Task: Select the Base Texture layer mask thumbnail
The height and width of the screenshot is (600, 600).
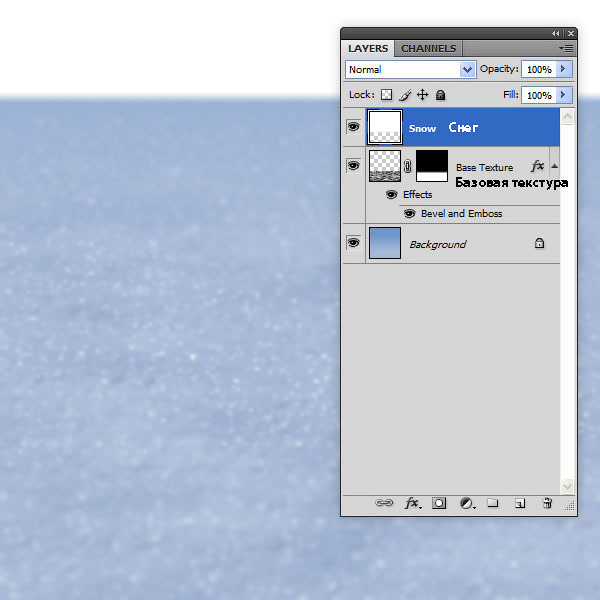Action: coord(432,166)
